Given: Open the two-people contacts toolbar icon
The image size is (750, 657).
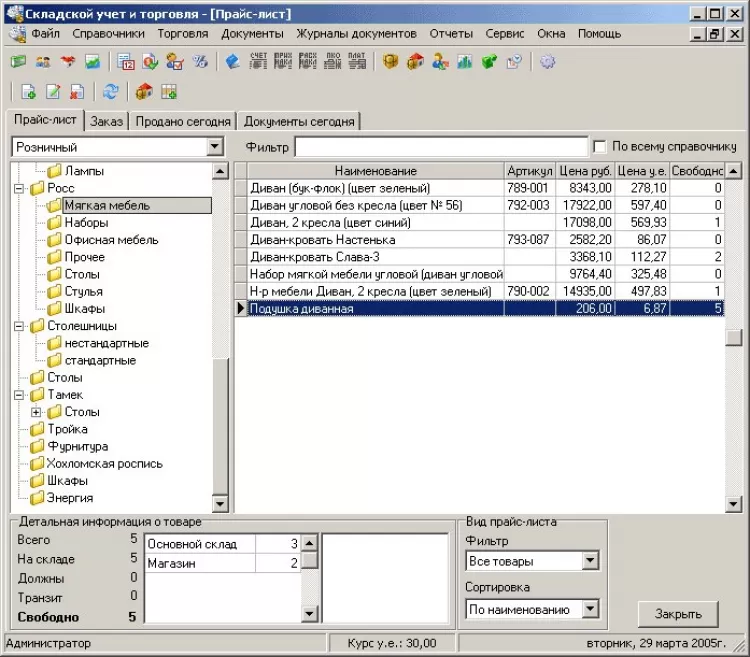Looking at the screenshot, I should click(43, 62).
